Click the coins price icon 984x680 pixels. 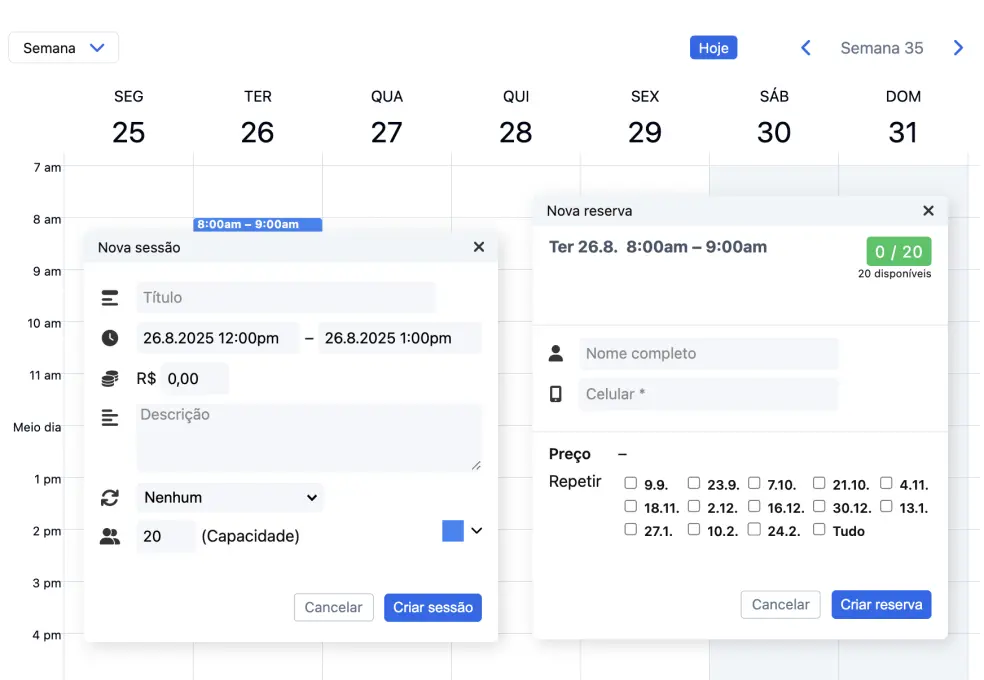[x=110, y=379]
